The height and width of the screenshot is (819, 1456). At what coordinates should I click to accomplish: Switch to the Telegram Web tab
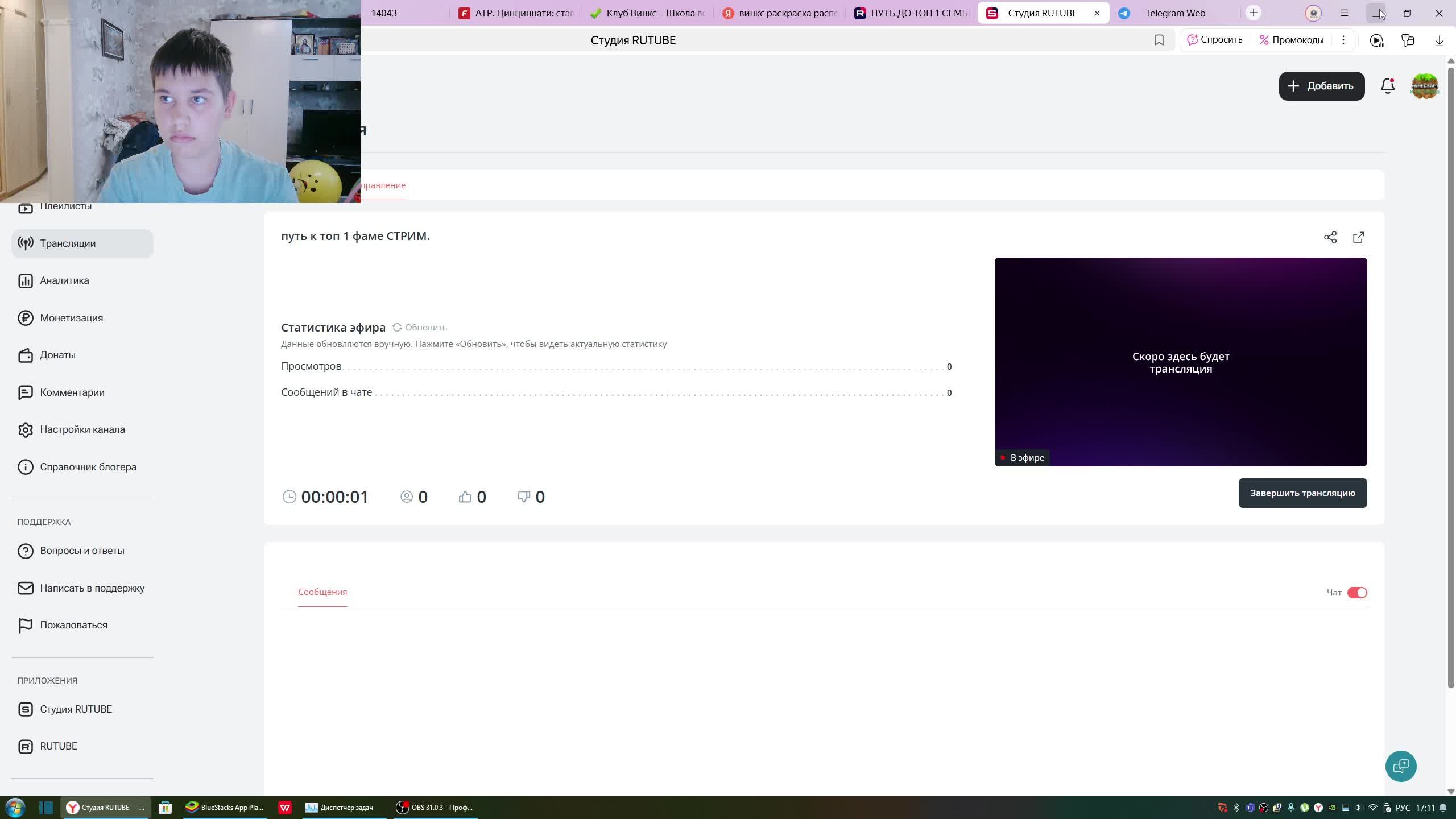coord(1174,13)
